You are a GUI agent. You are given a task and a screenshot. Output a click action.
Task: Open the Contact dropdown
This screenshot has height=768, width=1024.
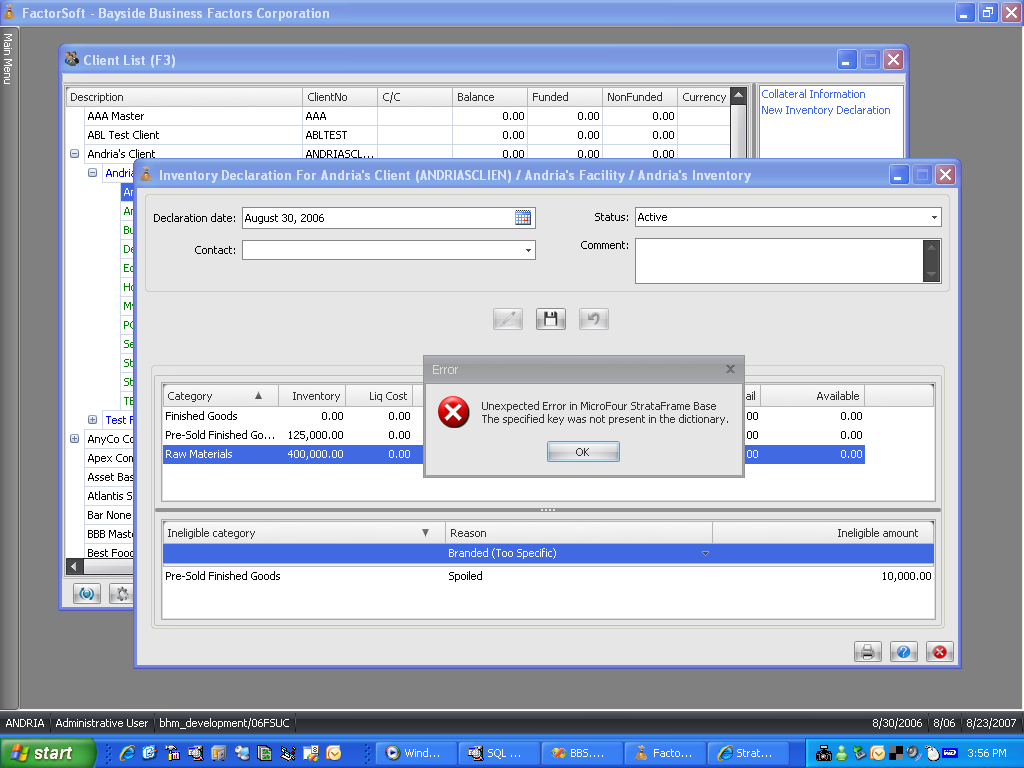pos(528,251)
